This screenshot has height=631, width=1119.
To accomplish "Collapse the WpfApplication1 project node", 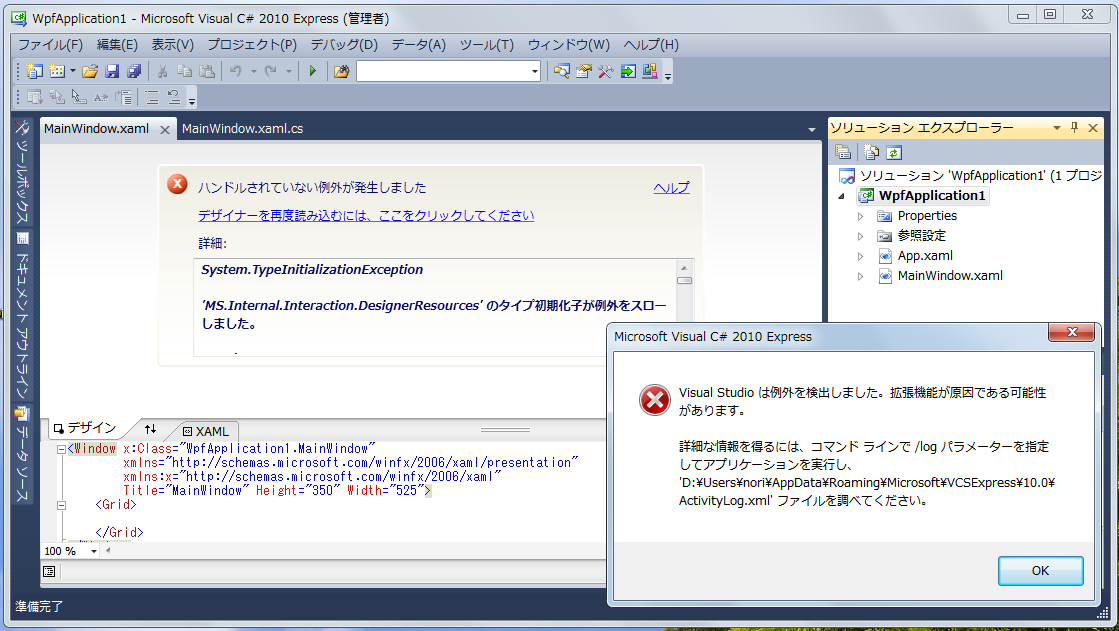I will click(842, 196).
